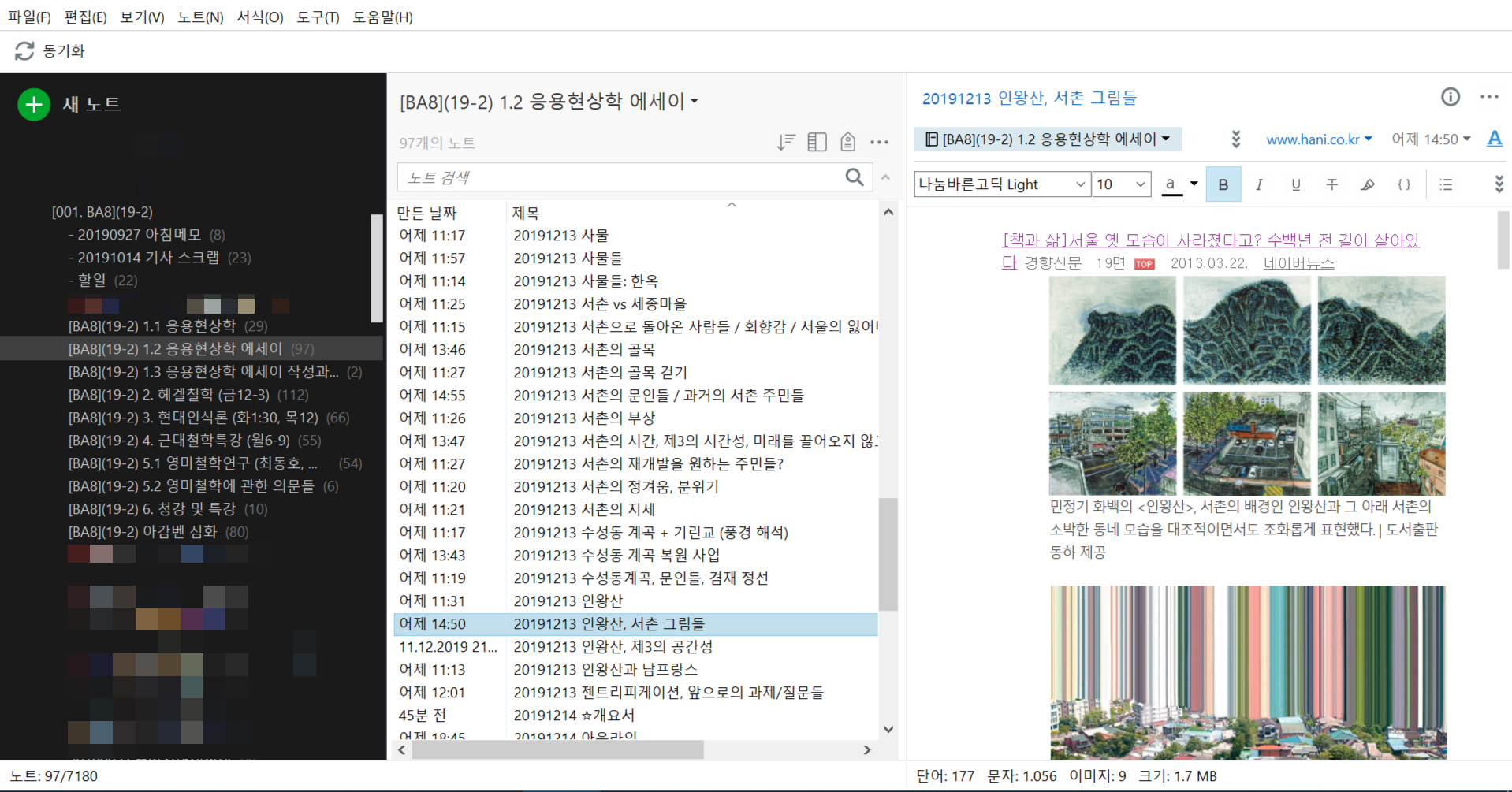
Task: Click note list scroll right arrow
Action: pyautogui.click(x=867, y=749)
